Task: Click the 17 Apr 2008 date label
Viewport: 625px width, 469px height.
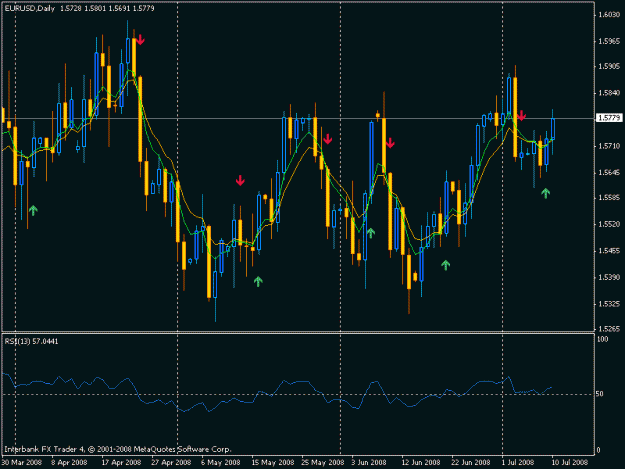Action: (x=121, y=462)
